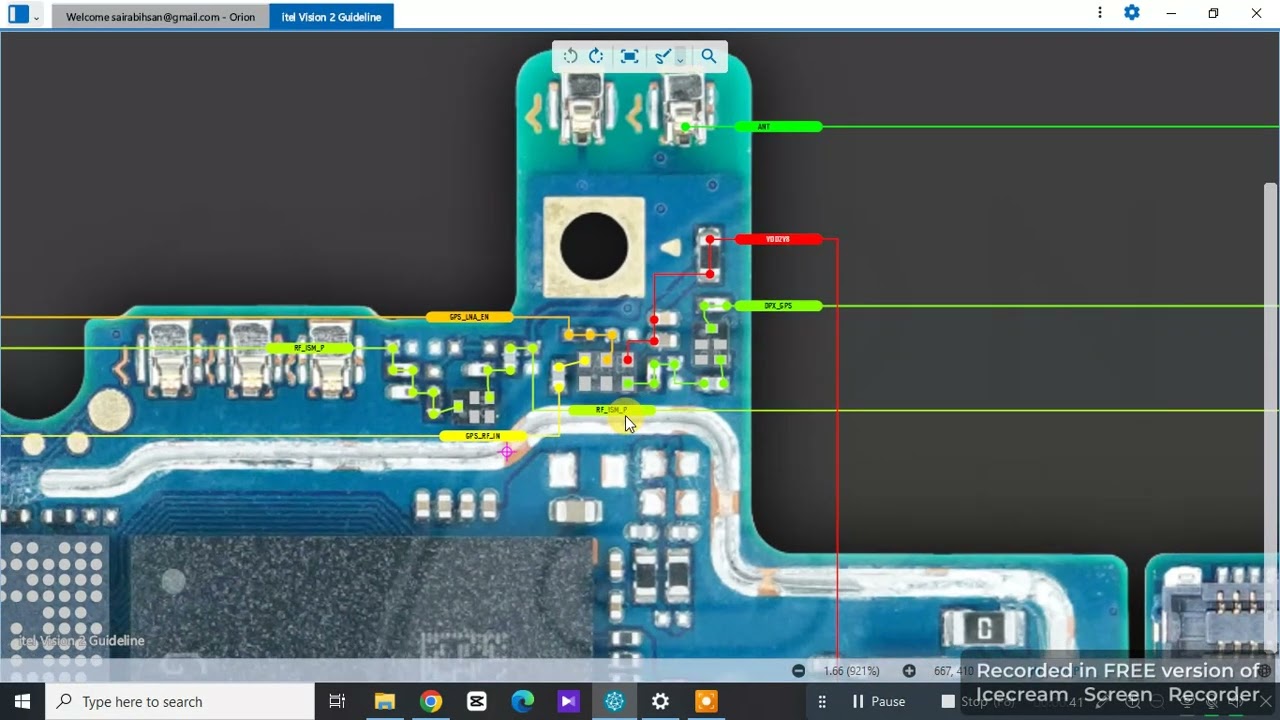Select the GPS_RF_IN net label

483,436
